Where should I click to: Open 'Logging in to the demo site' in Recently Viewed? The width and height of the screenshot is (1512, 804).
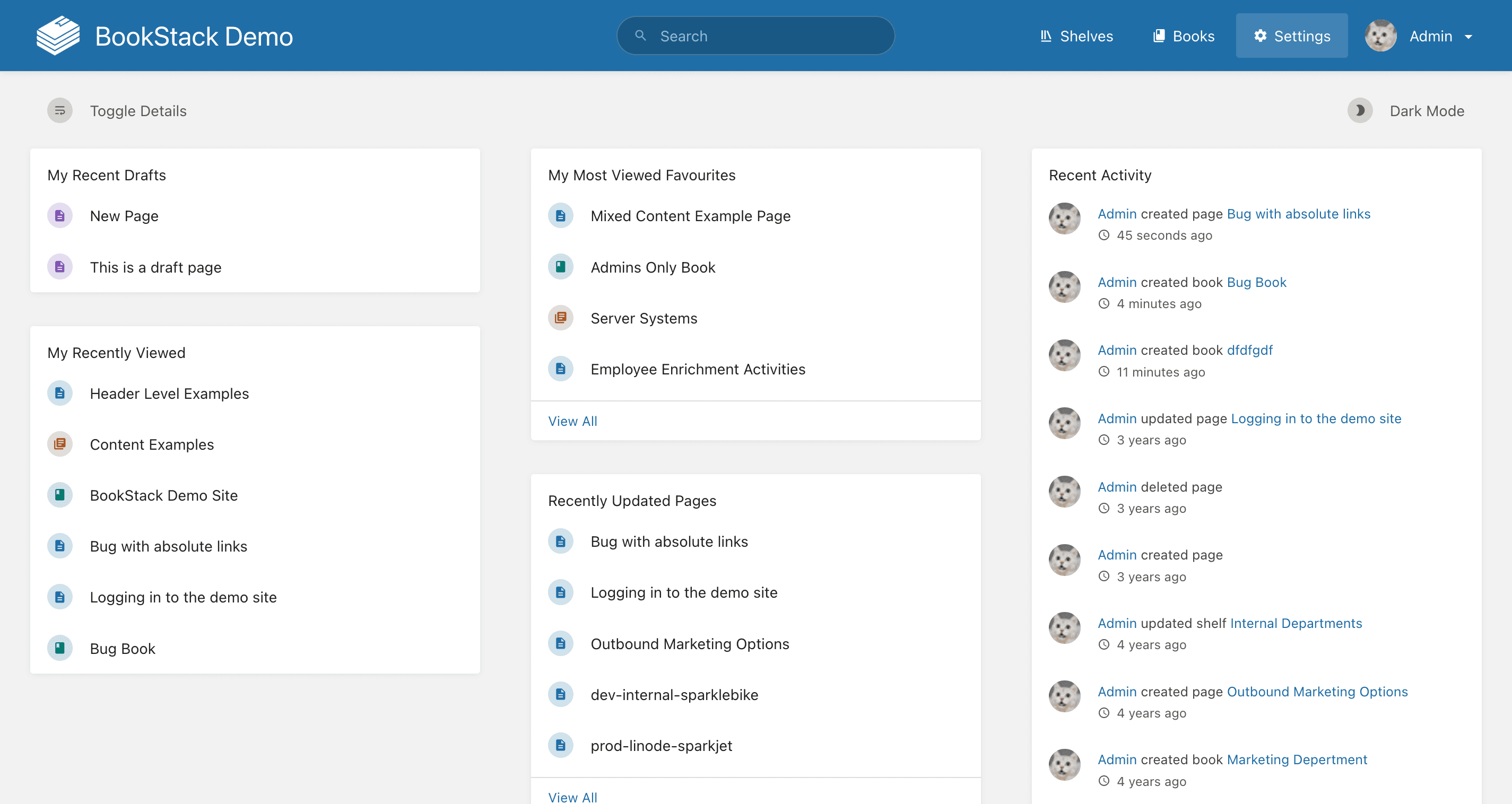(183, 597)
